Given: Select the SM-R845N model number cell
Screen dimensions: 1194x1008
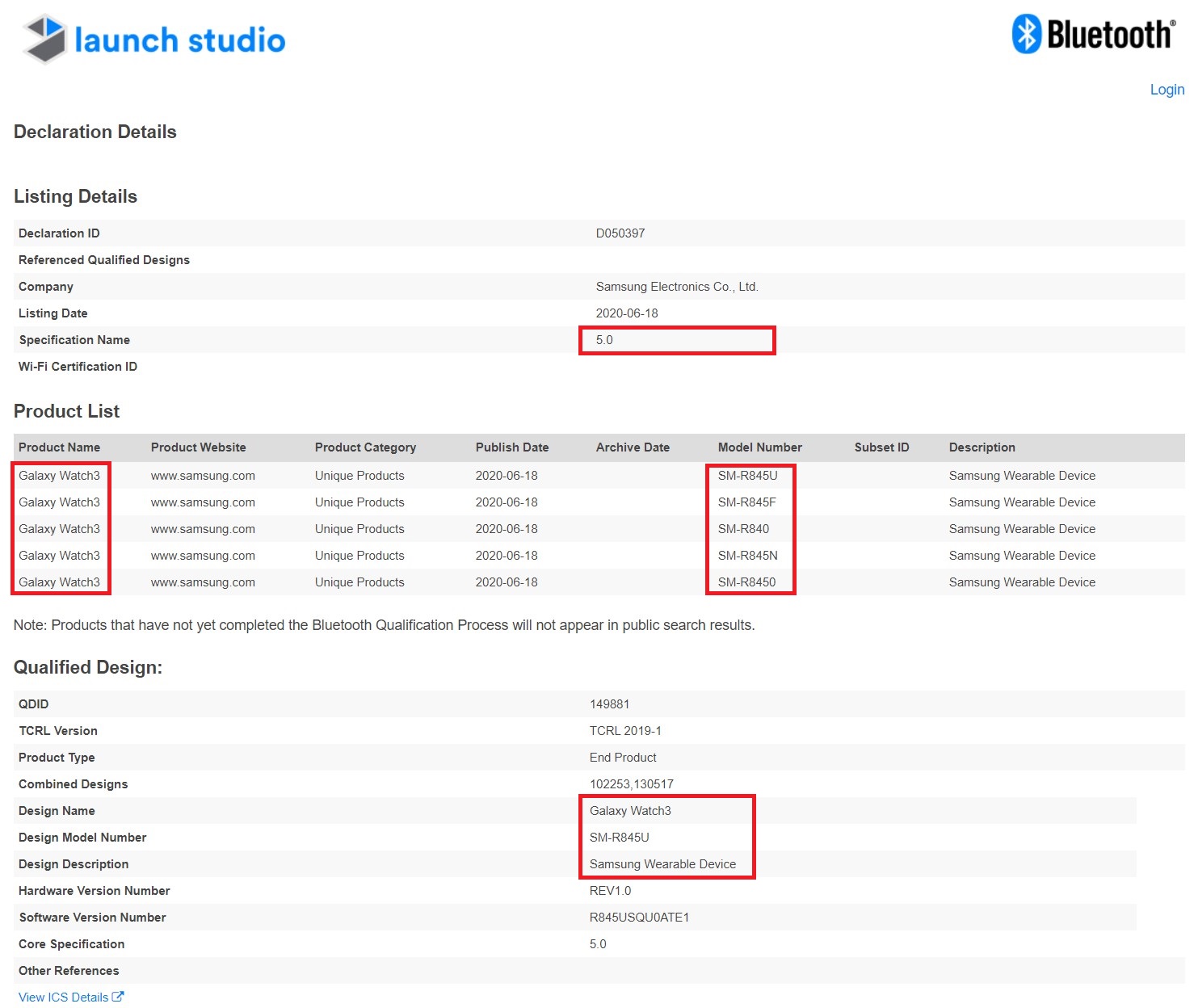Looking at the screenshot, I should [x=747, y=556].
